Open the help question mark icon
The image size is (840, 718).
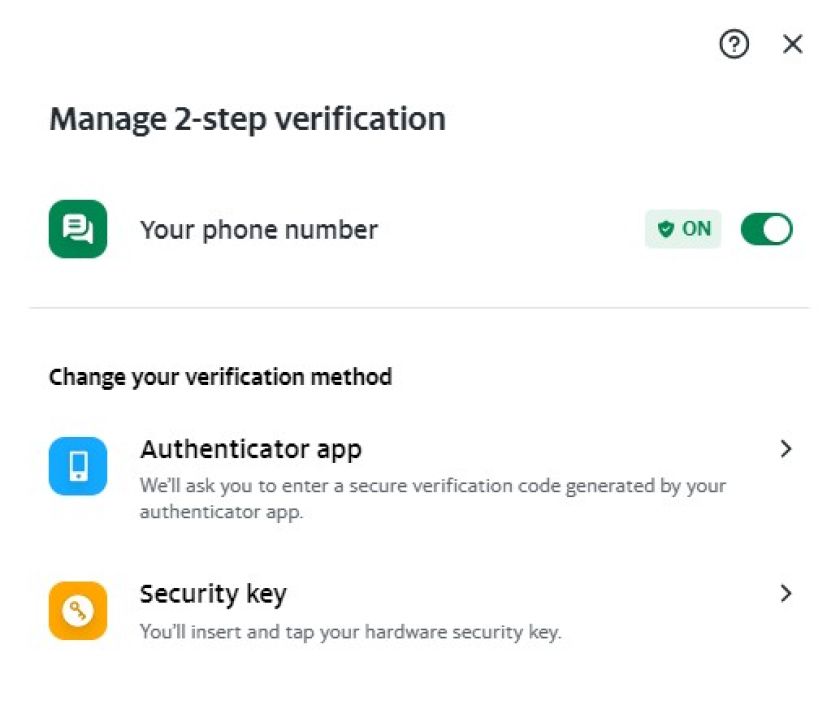(x=734, y=44)
